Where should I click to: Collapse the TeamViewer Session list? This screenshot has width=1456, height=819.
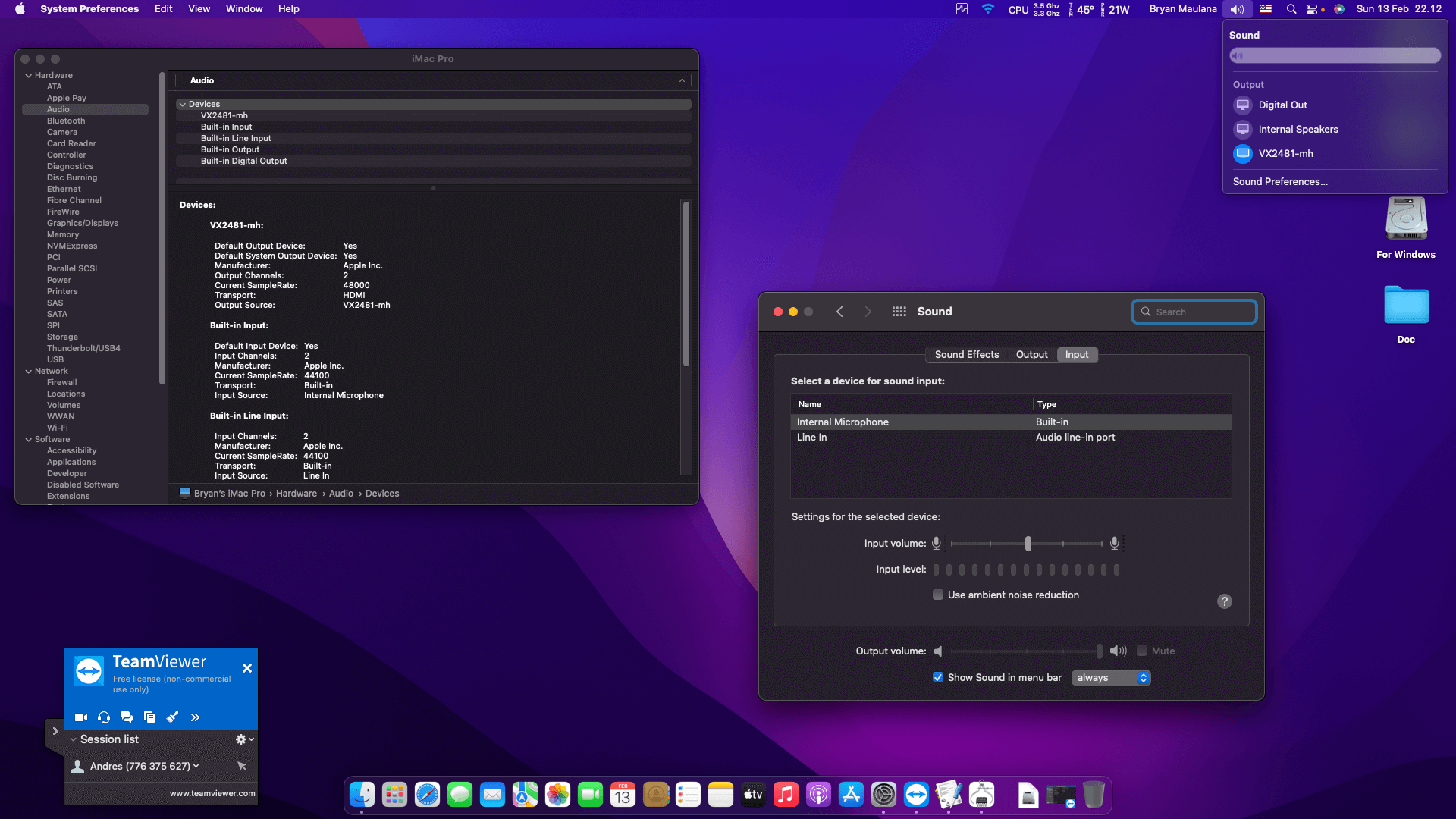pos(73,739)
